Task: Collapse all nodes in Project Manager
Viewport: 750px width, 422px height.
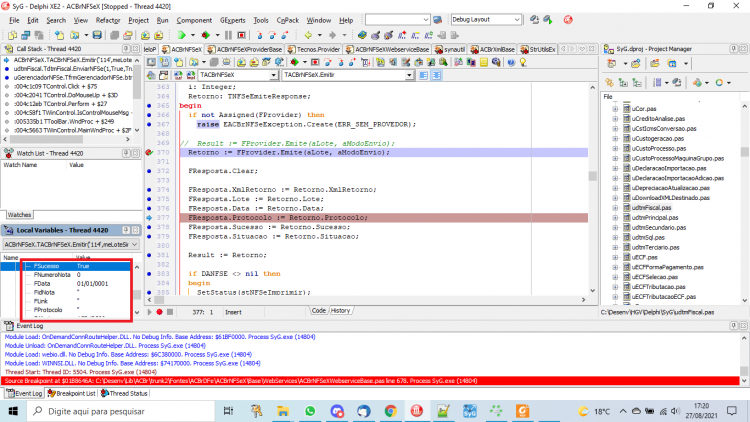Action: 637,82
